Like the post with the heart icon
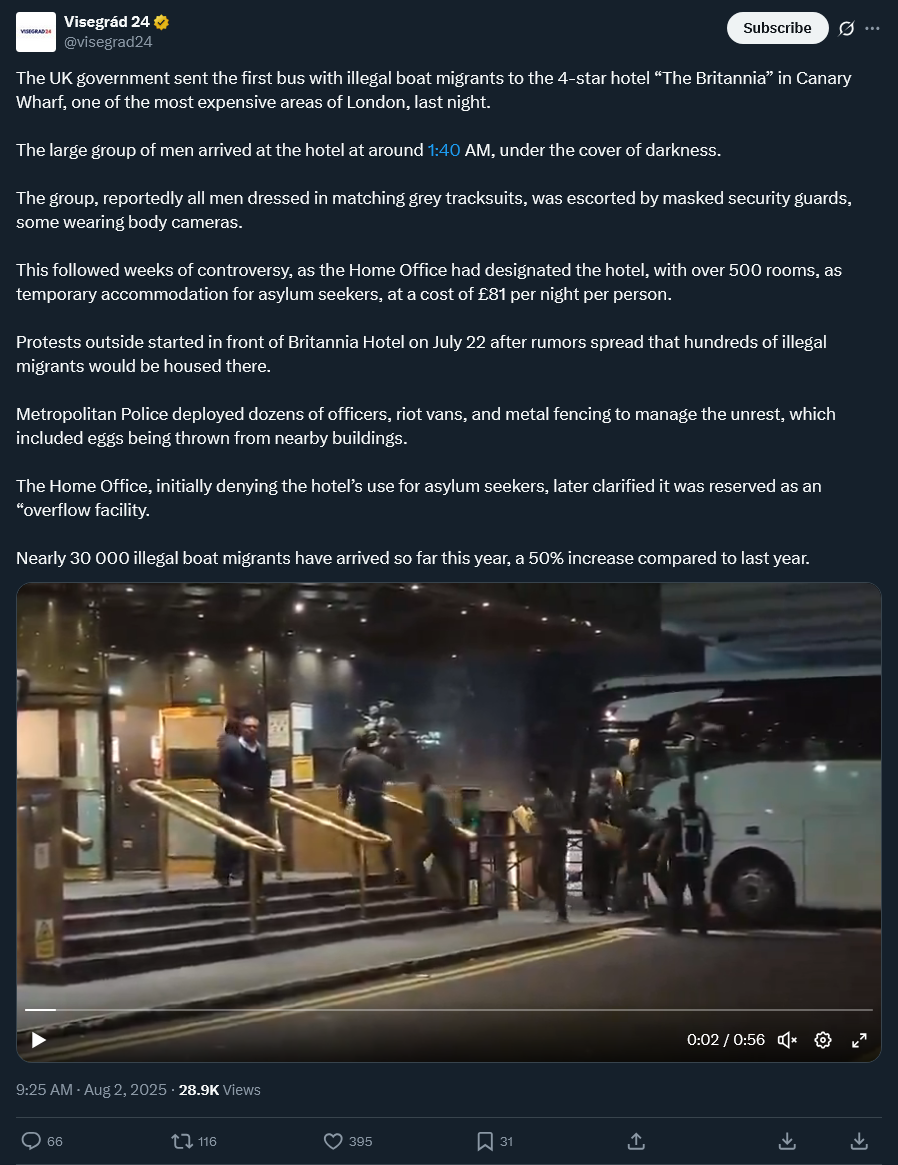The image size is (898, 1165). point(334,1140)
